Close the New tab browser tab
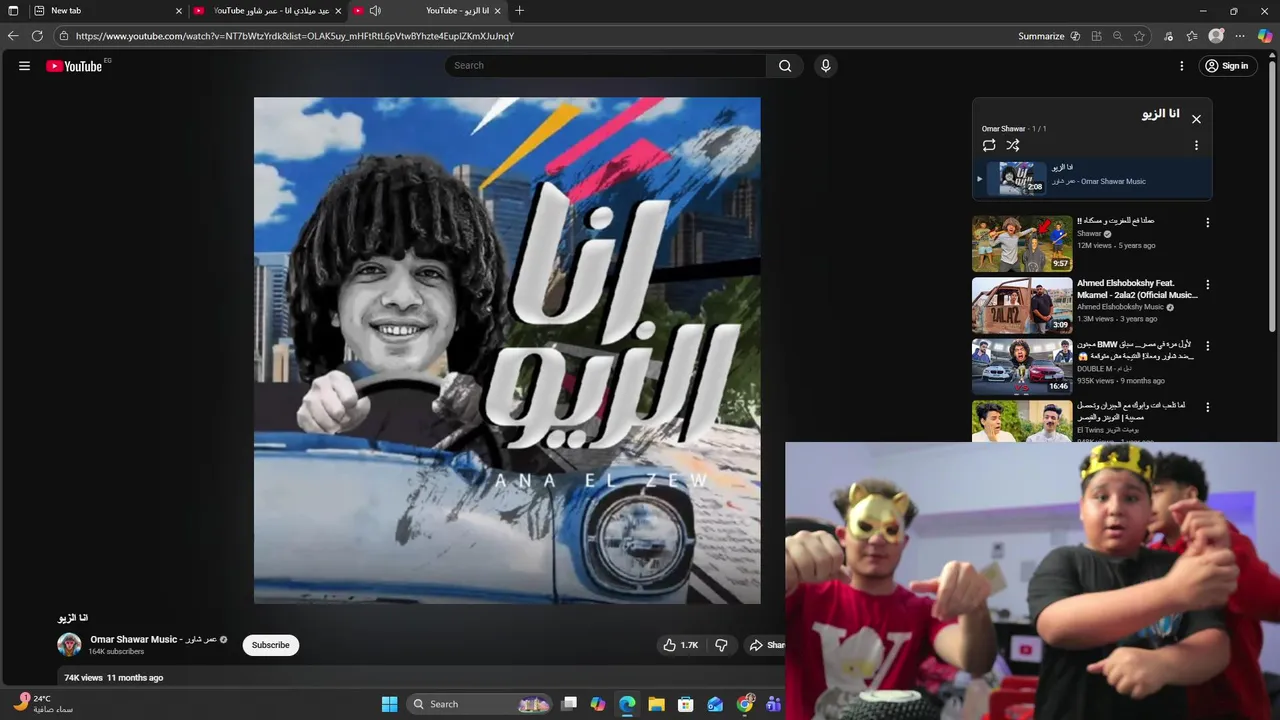This screenshot has width=1280, height=720. [x=179, y=11]
